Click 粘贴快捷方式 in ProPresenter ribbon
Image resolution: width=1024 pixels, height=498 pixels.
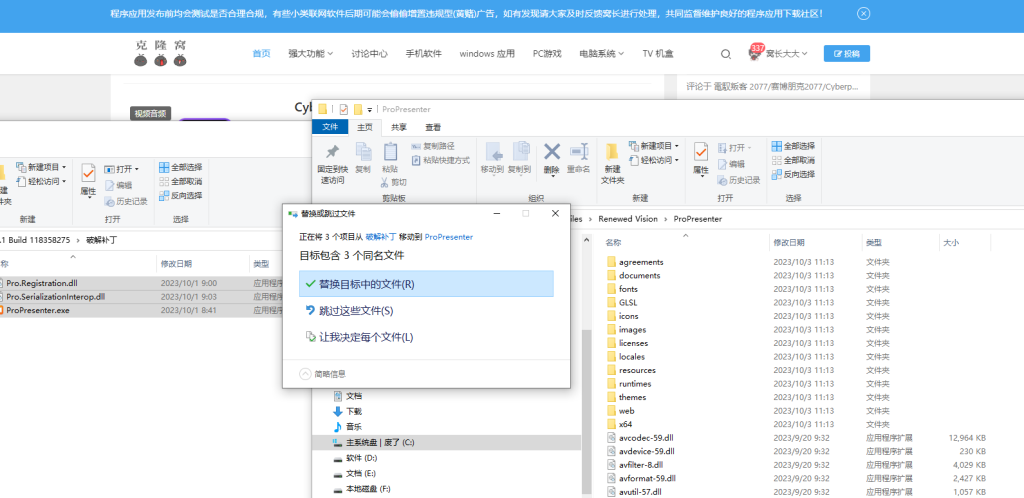(x=440, y=161)
